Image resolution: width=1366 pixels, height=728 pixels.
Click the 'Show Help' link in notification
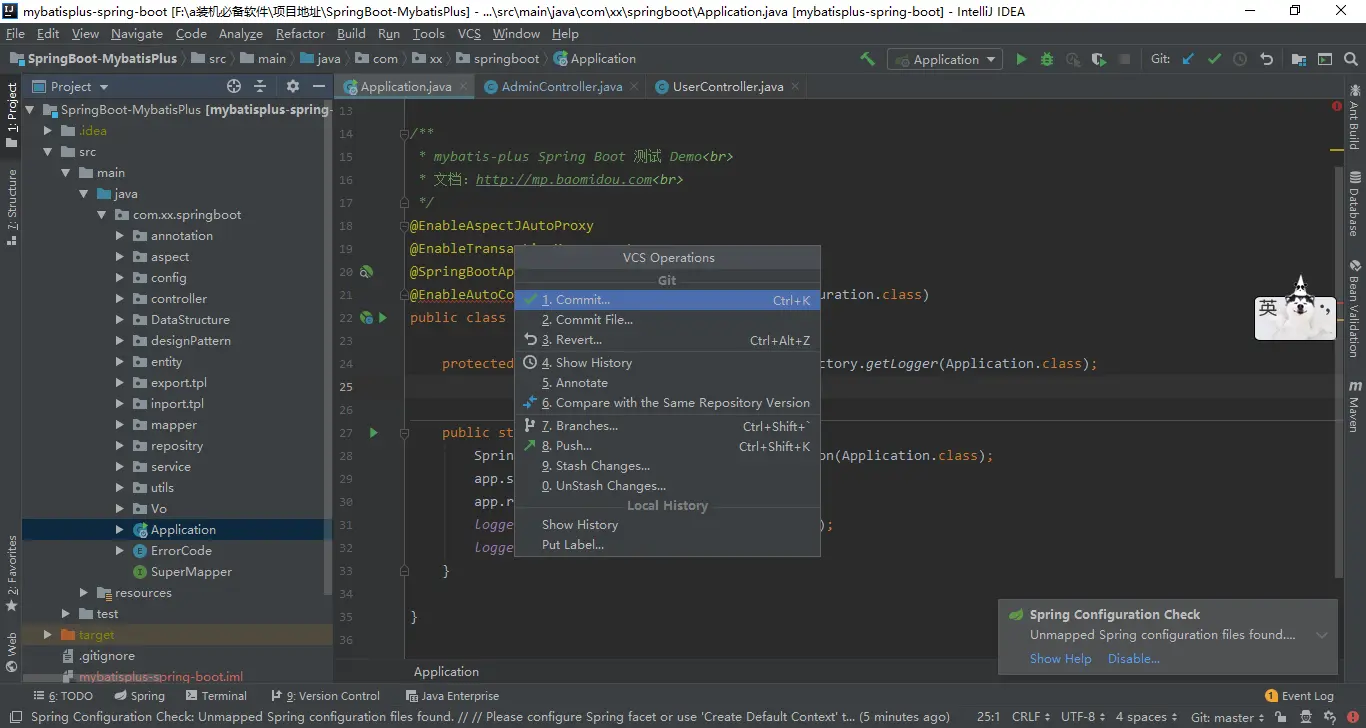coord(1060,659)
